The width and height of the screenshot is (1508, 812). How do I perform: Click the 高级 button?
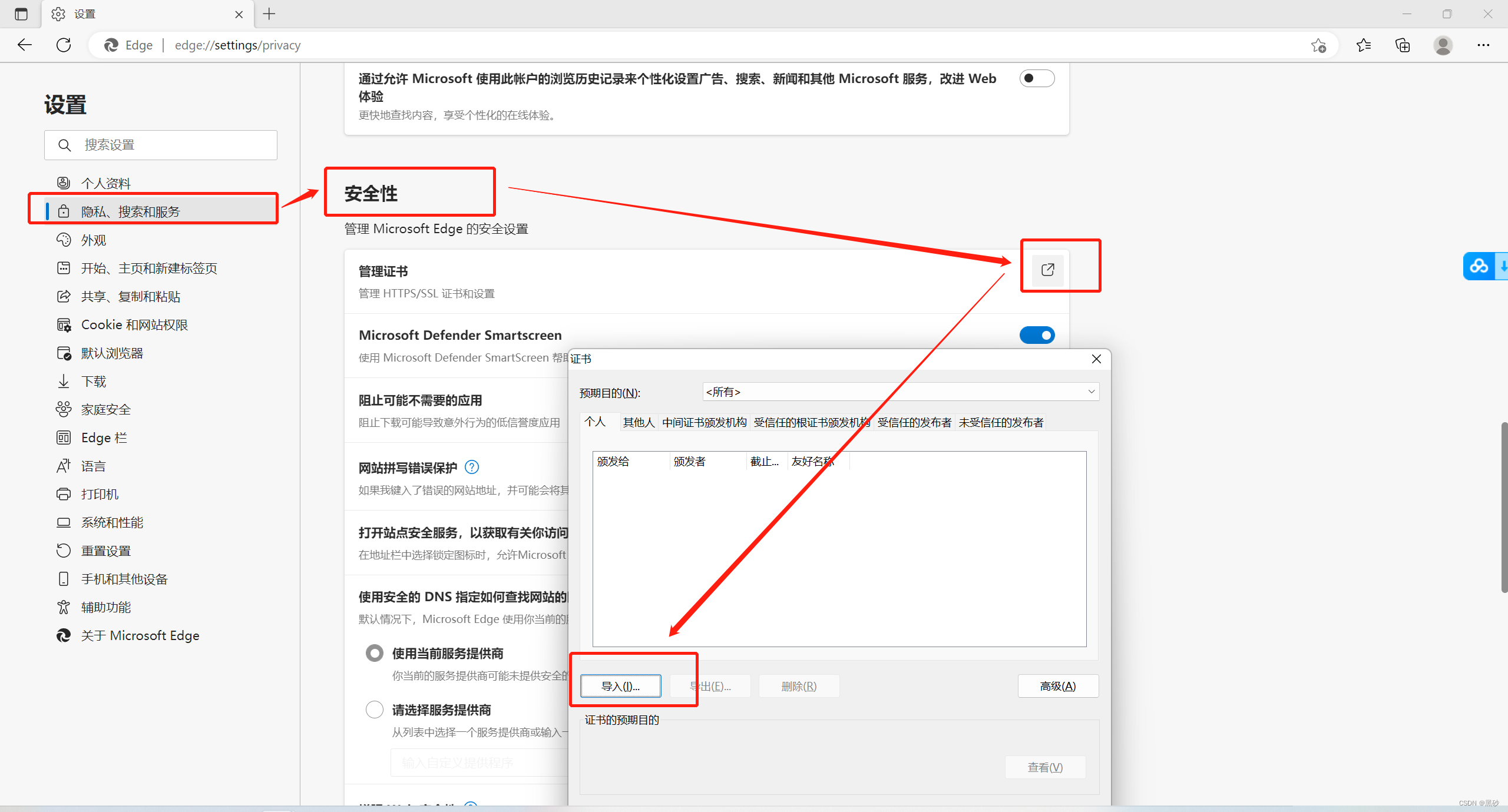[1057, 686]
